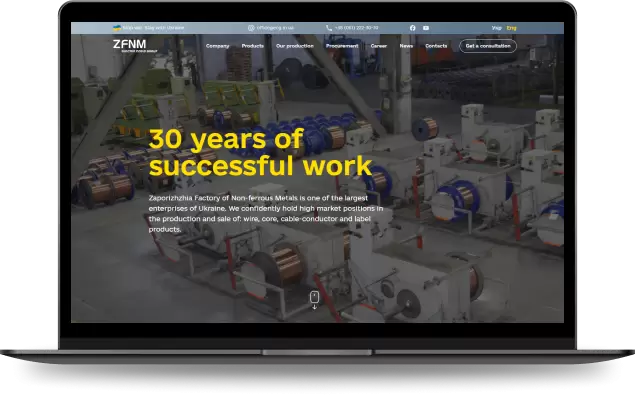Open the Career menu item

379,46
